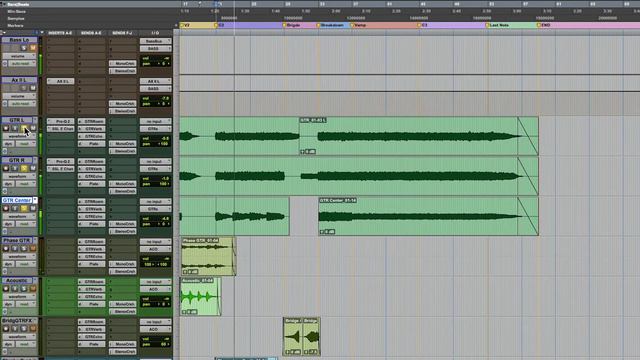Unmute the Acoustic track
Image resolution: width=640 pixels, height=360 pixels.
point(33,289)
